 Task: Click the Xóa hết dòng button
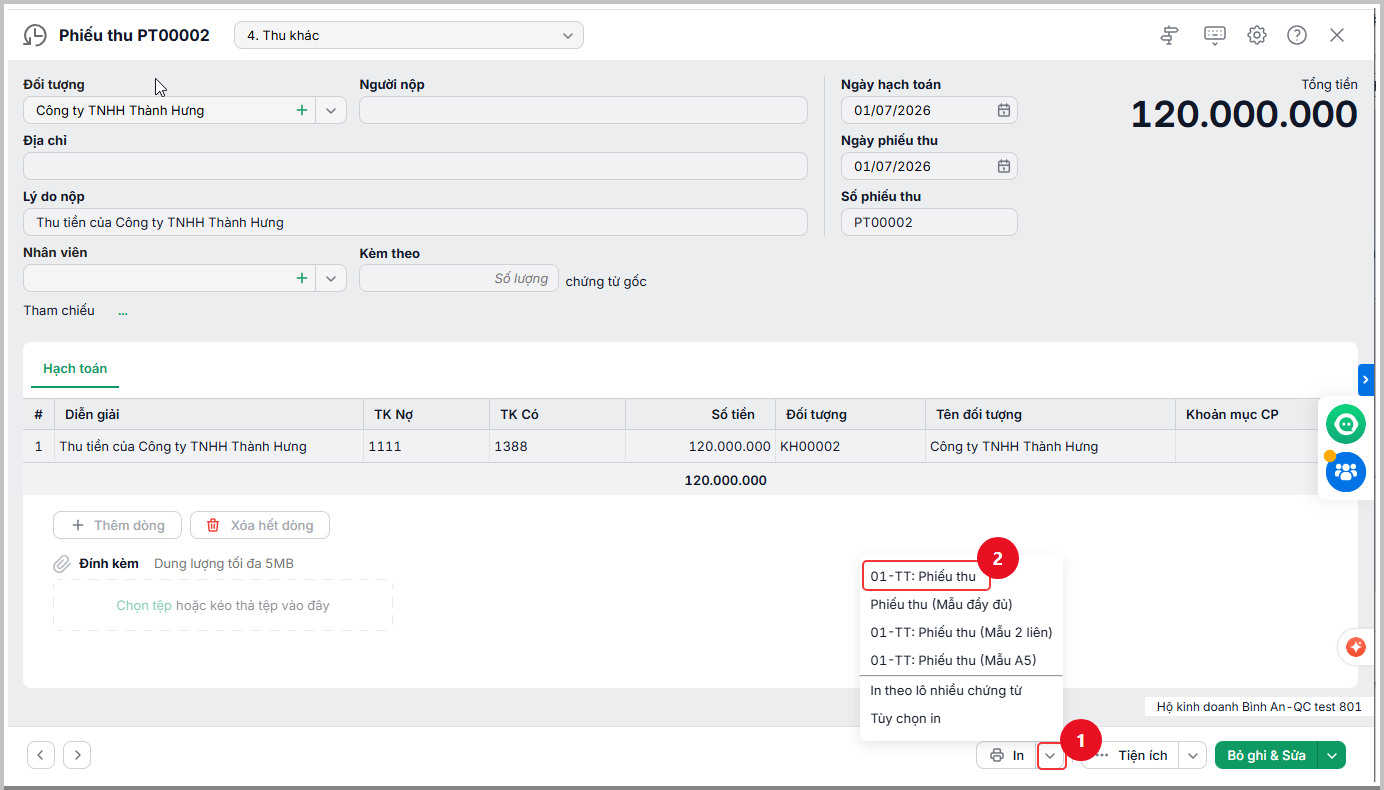point(260,525)
